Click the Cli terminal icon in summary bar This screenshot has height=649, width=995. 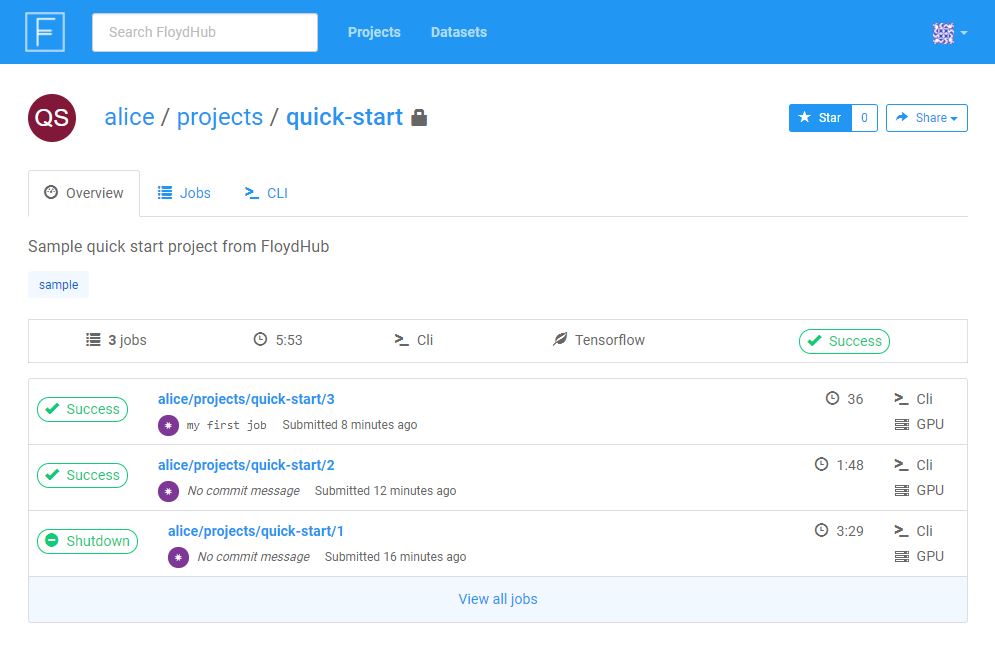pos(400,340)
